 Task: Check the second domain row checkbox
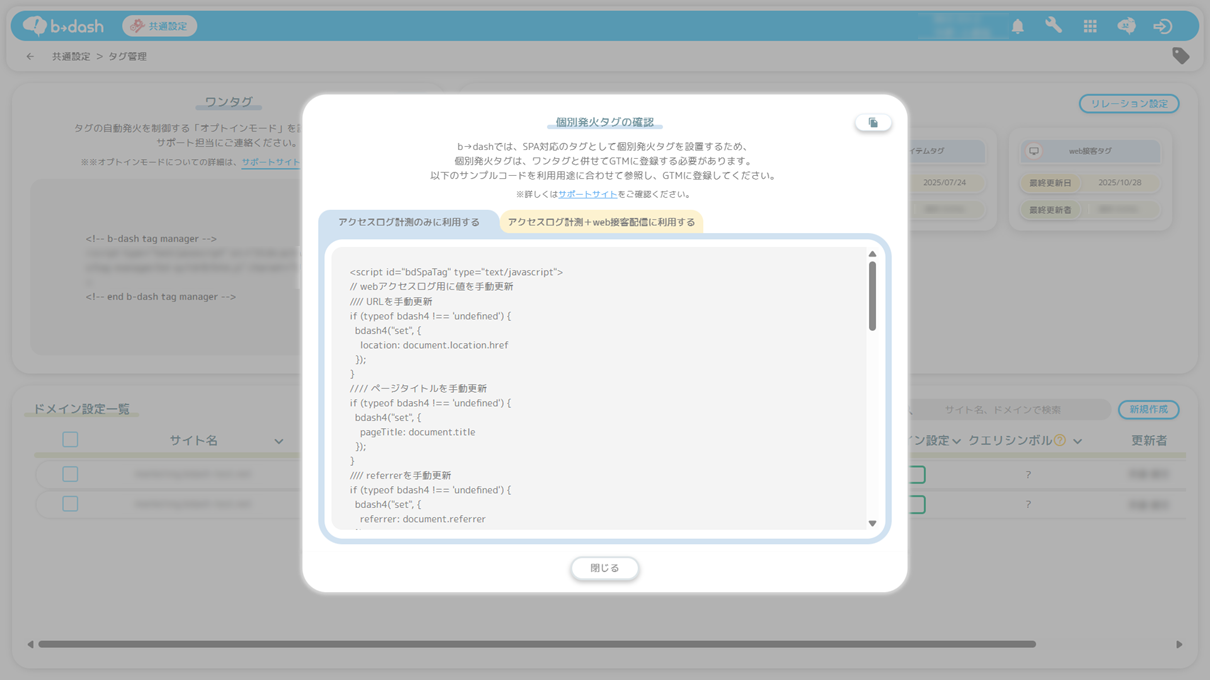(x=70, y=504)
